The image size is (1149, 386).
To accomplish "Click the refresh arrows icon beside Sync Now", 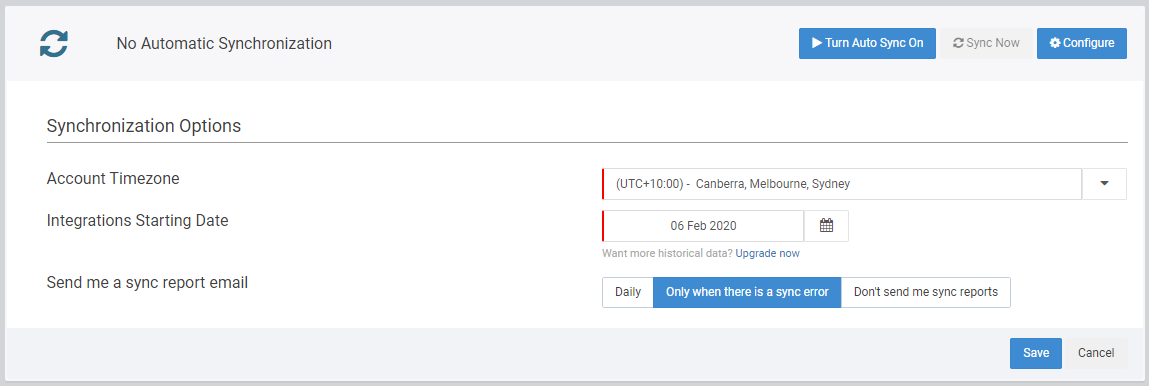I will (x=958, y=43).
